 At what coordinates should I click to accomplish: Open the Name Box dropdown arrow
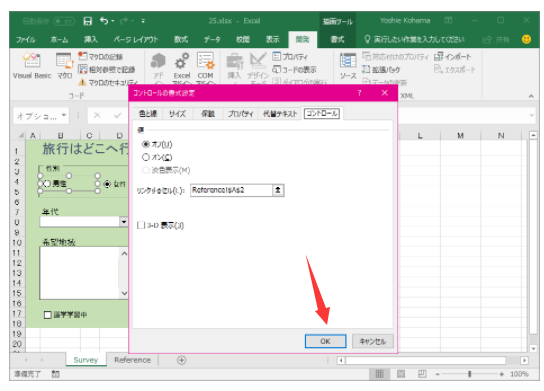point(64,115)
